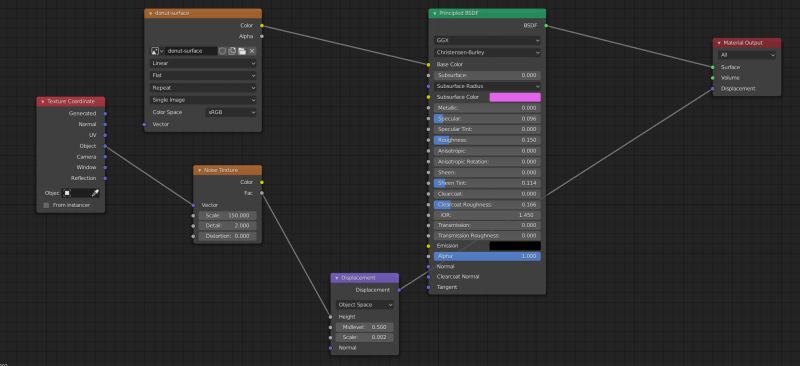
Task: Click the Transmission slider
Action: click(487, 225)
